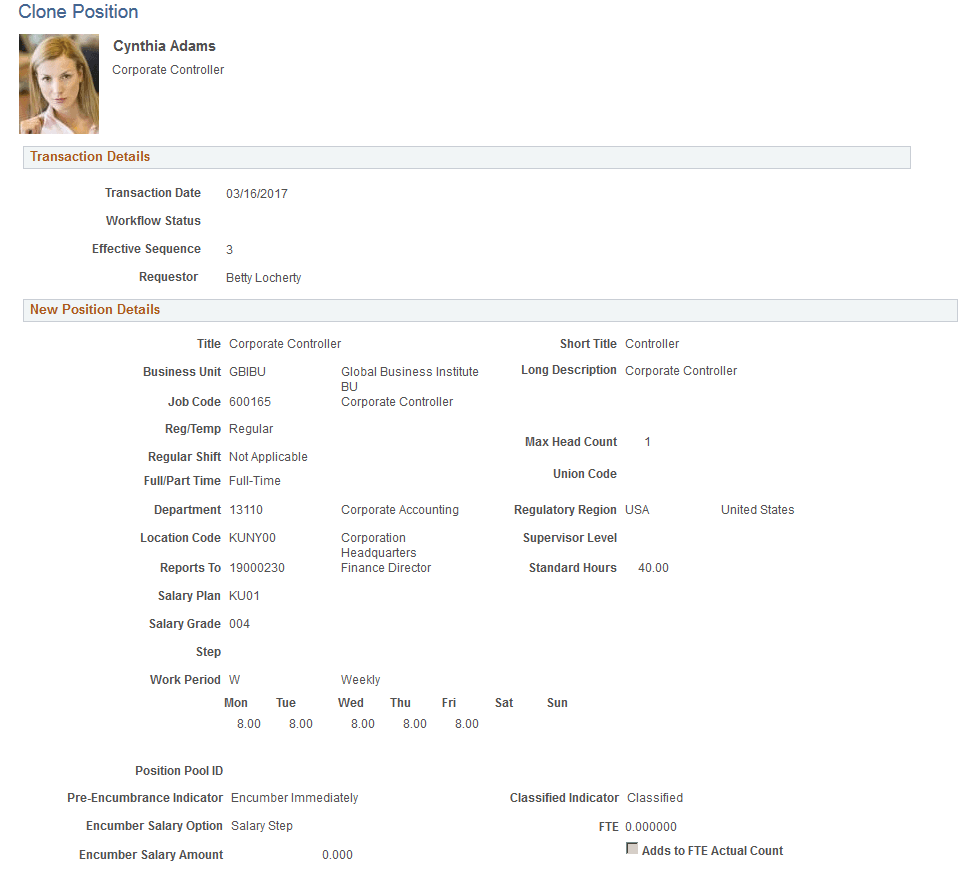Click Regulatory Region value USA
961x881 pixels.
coord(637,509)
